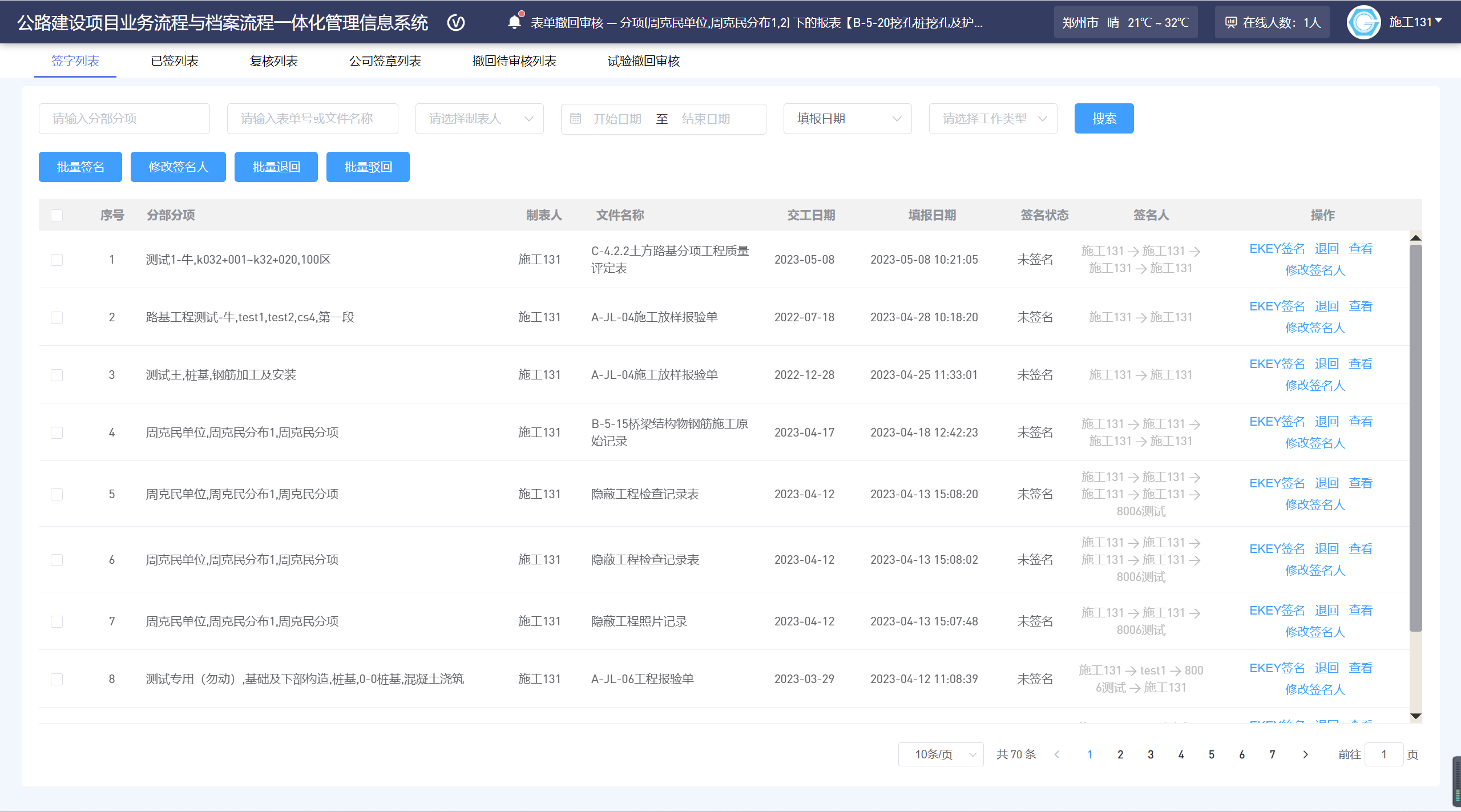Click the 前往 page number input

[x=1383, y=754]
